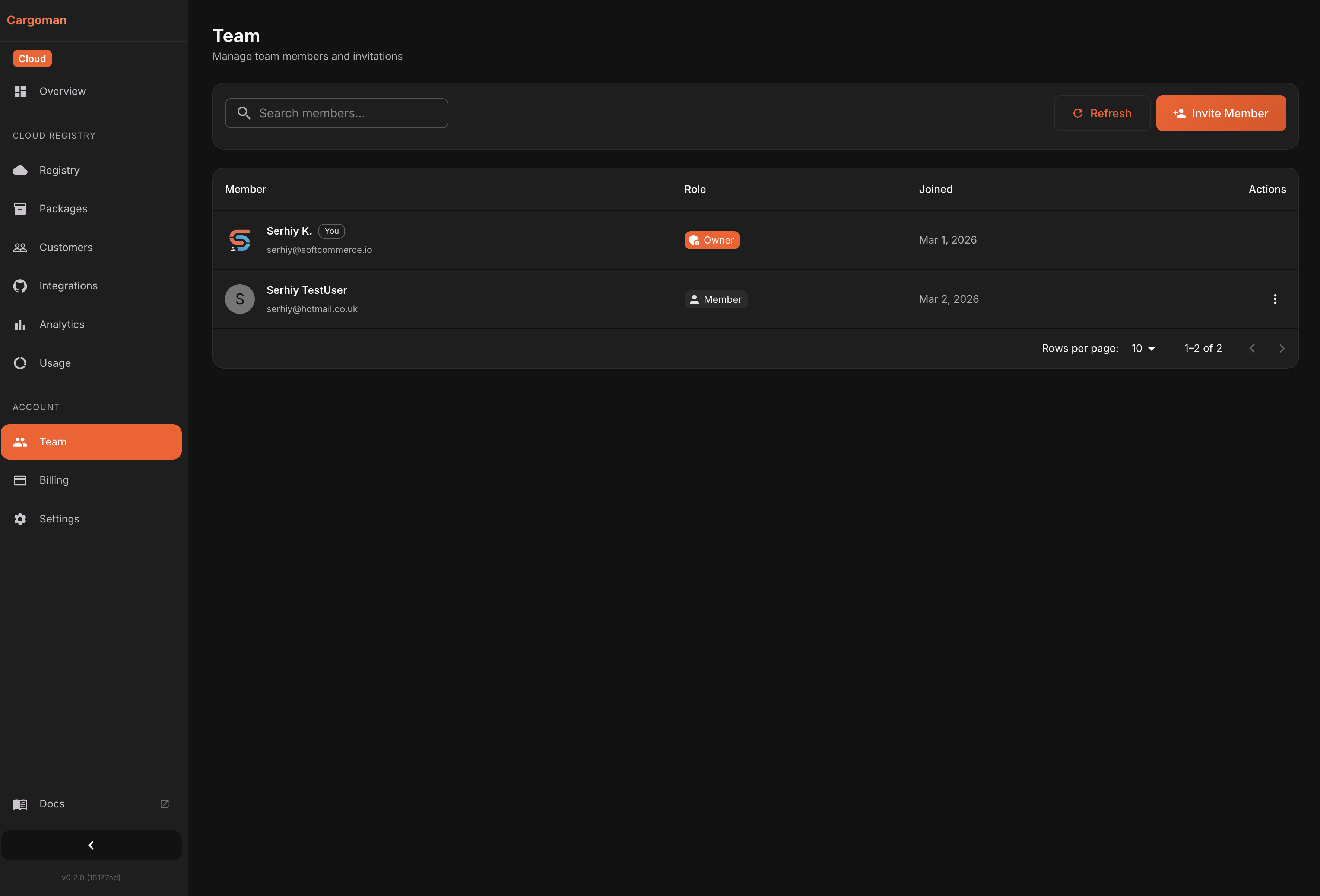Open the Docs external link icon
The image size is (1320, 896).
(x=164, y=804)
